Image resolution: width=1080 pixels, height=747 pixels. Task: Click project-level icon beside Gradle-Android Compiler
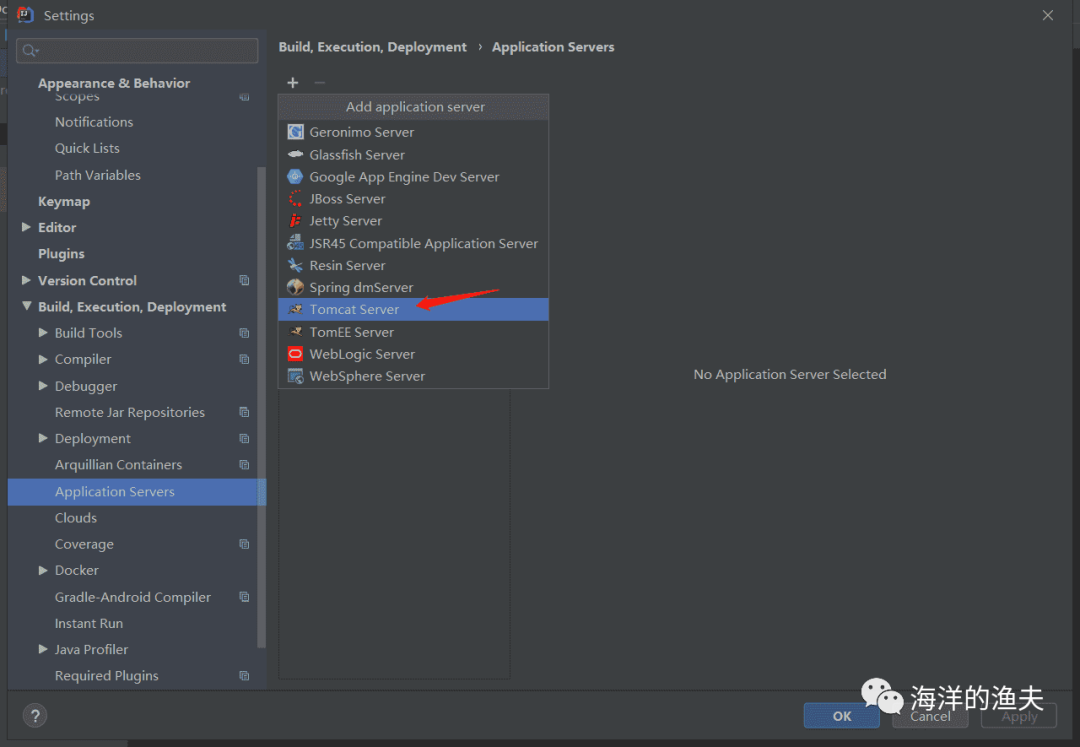[x=244, y=597]
